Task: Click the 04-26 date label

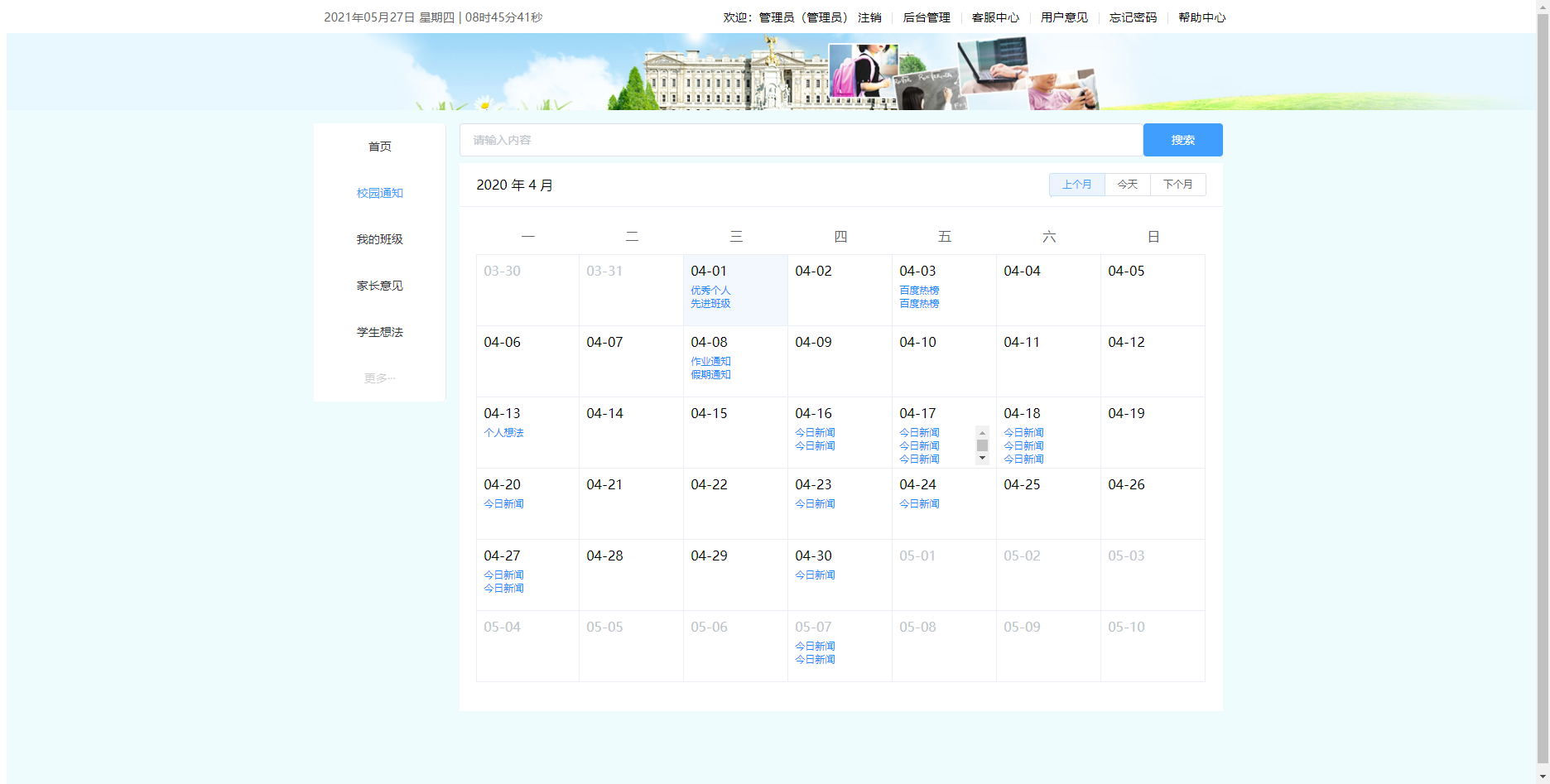Action: point(1126,485)
